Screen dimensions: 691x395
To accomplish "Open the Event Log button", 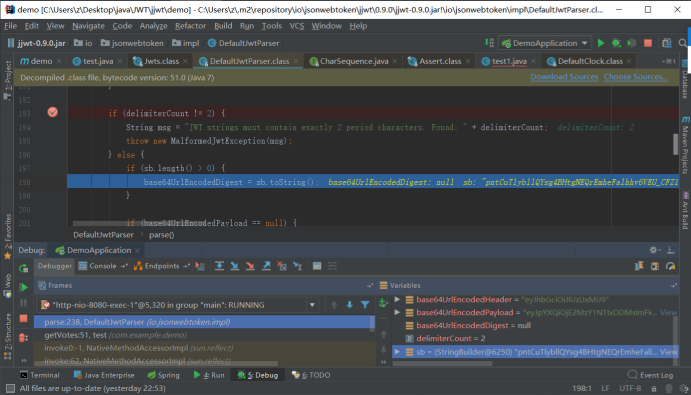I will point(650,375).
